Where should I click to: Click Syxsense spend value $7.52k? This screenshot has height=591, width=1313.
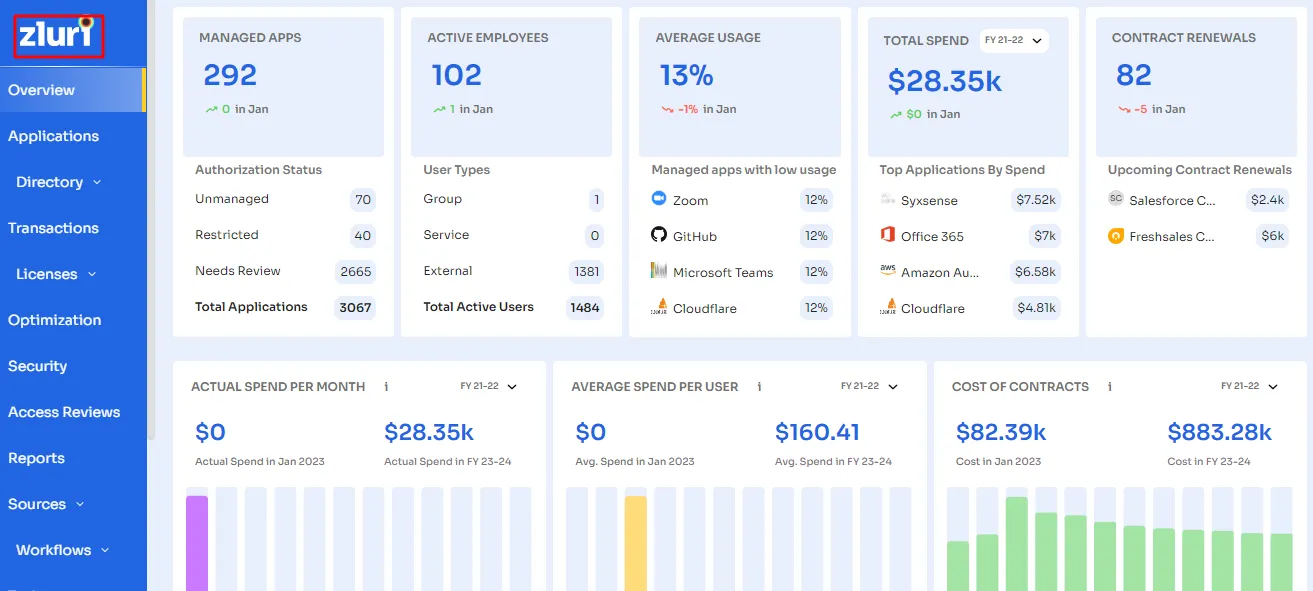point(1036,199)
